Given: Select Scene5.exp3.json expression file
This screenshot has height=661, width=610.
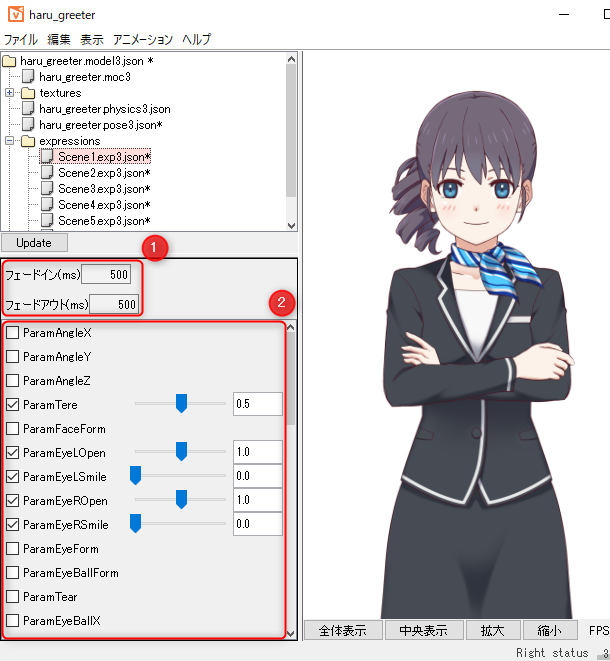Looking at the screenshot, I should click(104, 221).
